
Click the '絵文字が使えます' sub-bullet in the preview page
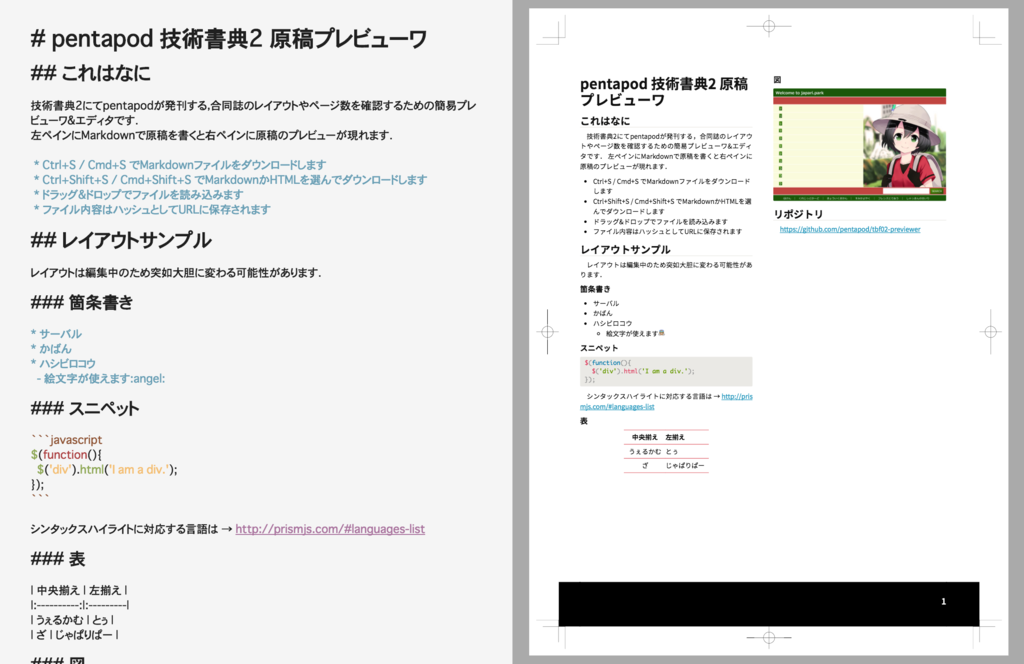click(635, 334)
